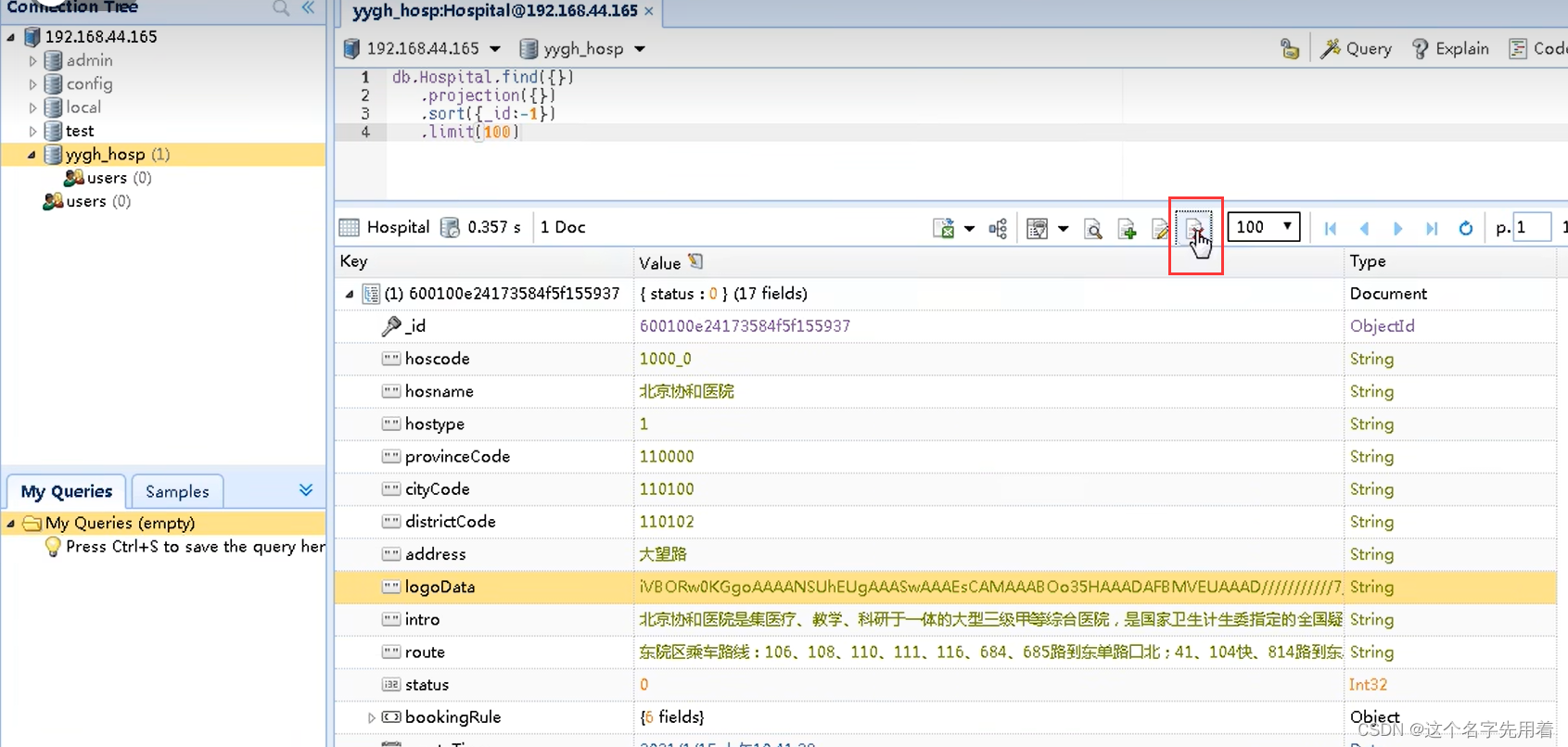
Task: Click the delete document icon
Action: [1194, 228]
